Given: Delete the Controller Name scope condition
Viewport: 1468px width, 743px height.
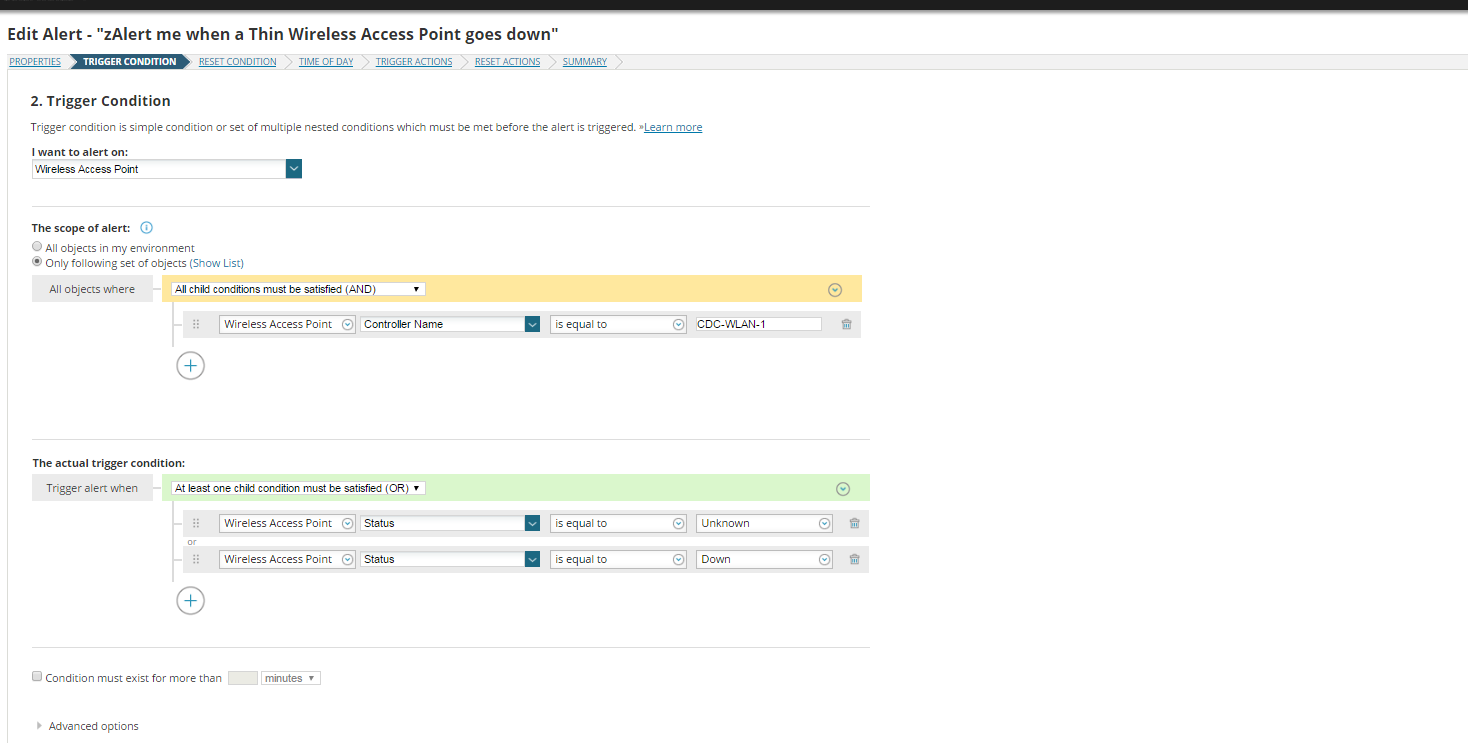Looking at the screenshot, I should click(846, 324).
